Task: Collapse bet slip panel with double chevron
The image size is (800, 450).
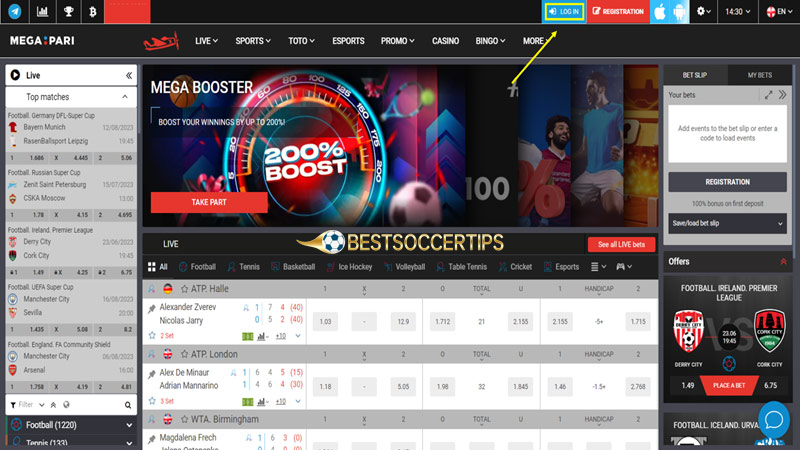Action: [783, 95]
